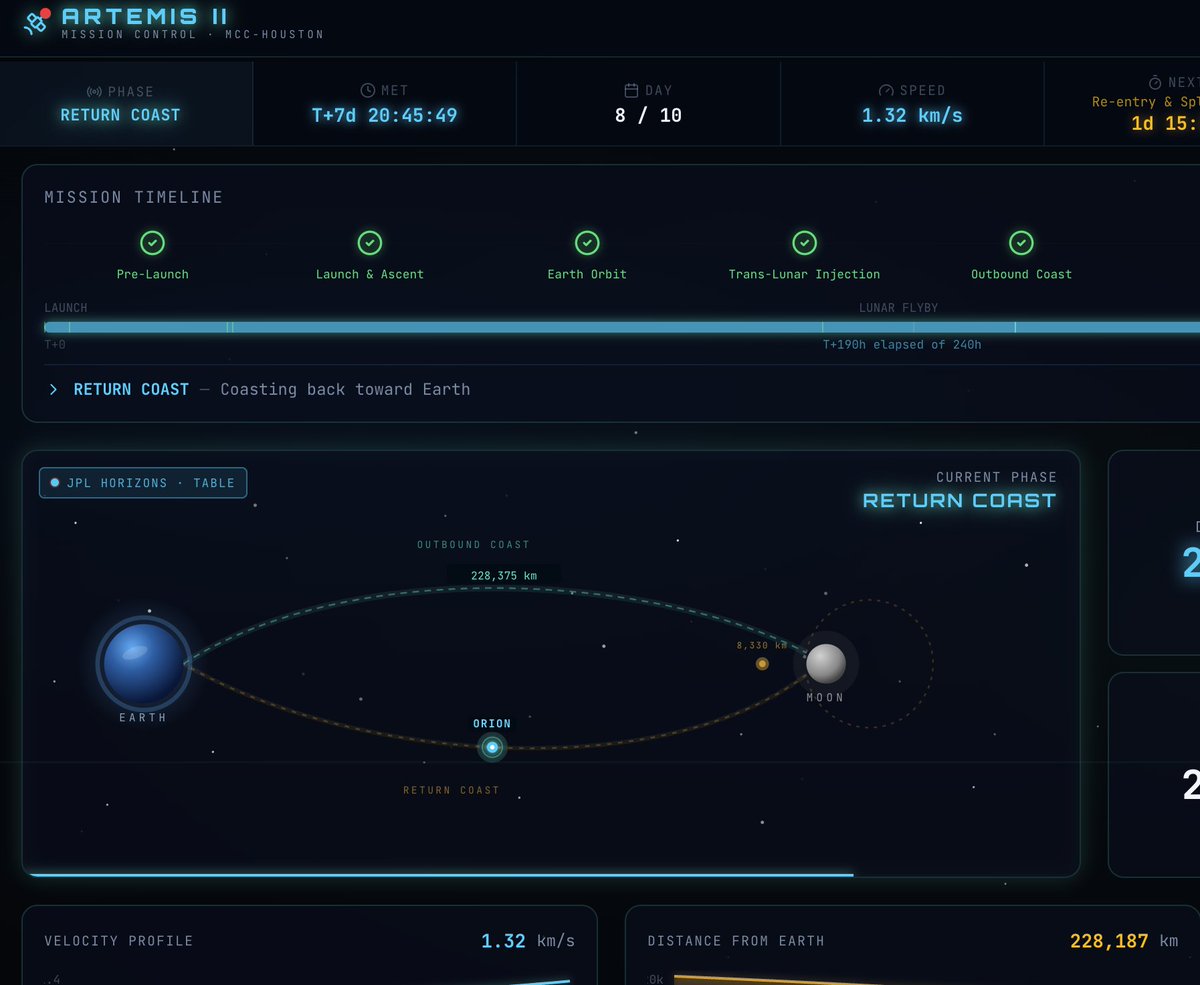Click the mission timeline progress bar
1200x985 pixels.
(622, 327)
